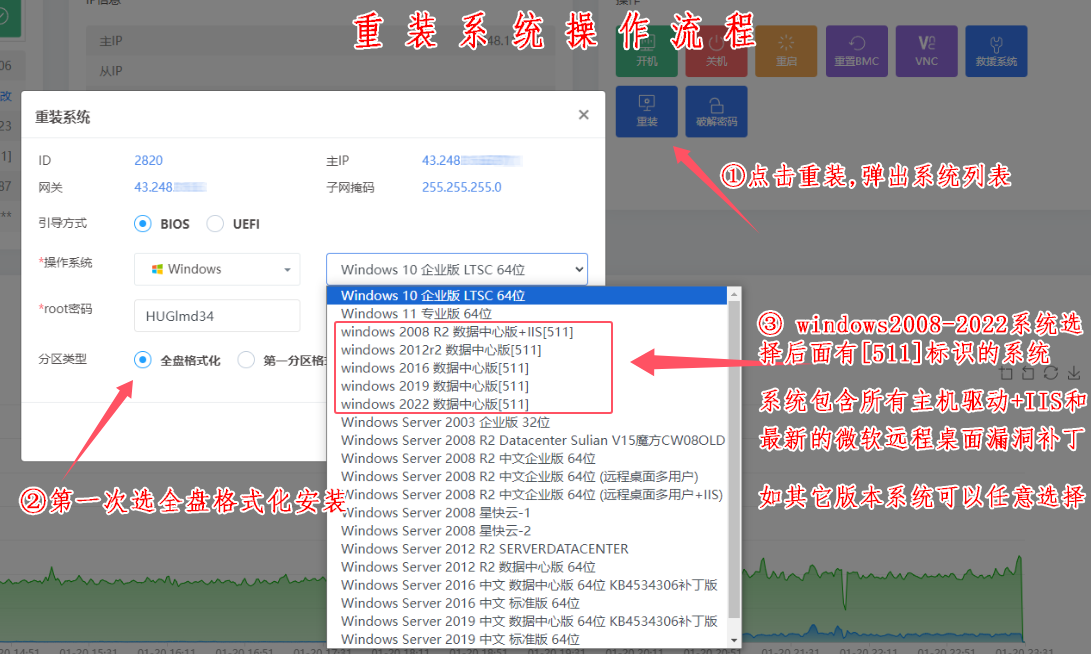Select Windows Server 2003 企业版 32位
The width and height of the screenshot is (1091, 654).
click(527, 422)
